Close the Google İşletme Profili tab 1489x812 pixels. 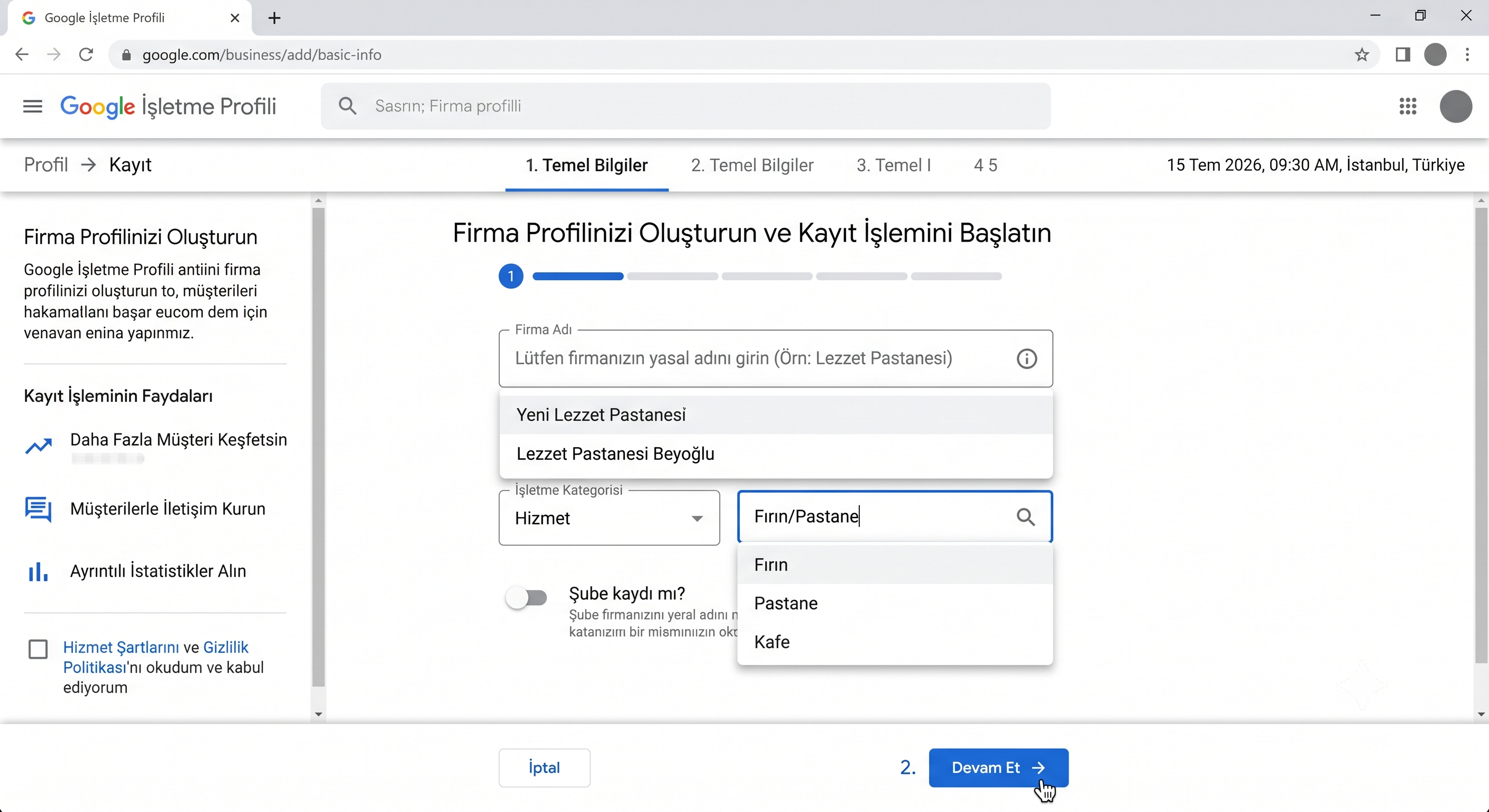235,18
